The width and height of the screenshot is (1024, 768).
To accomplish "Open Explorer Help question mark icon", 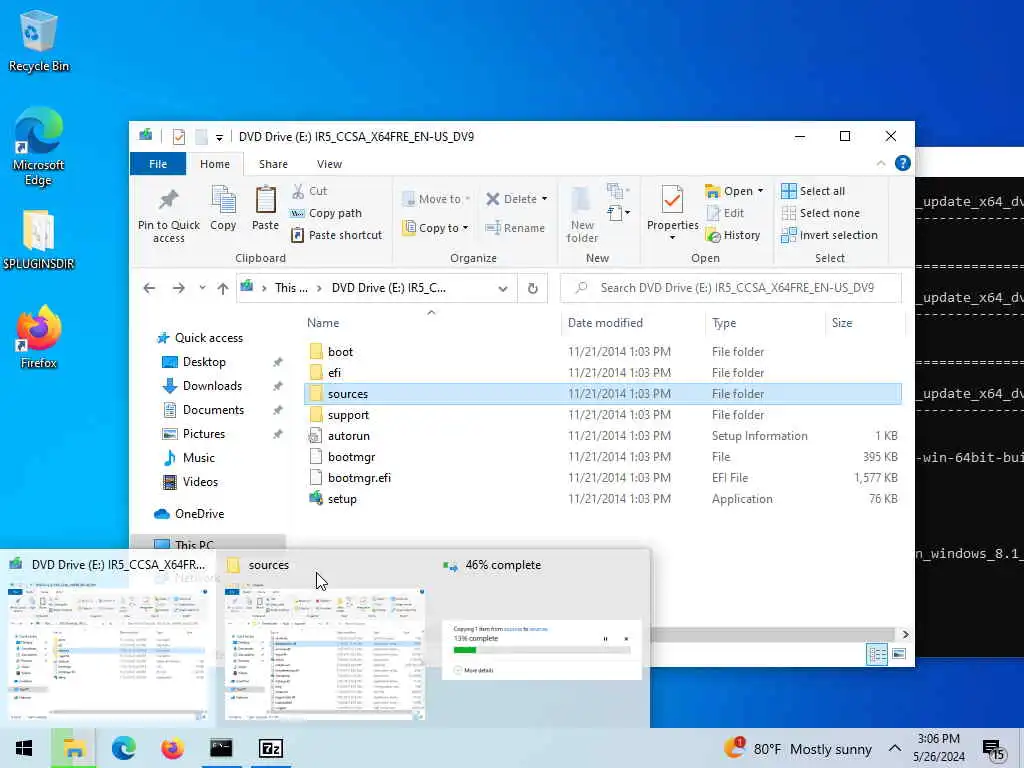I will pos(903,163).
